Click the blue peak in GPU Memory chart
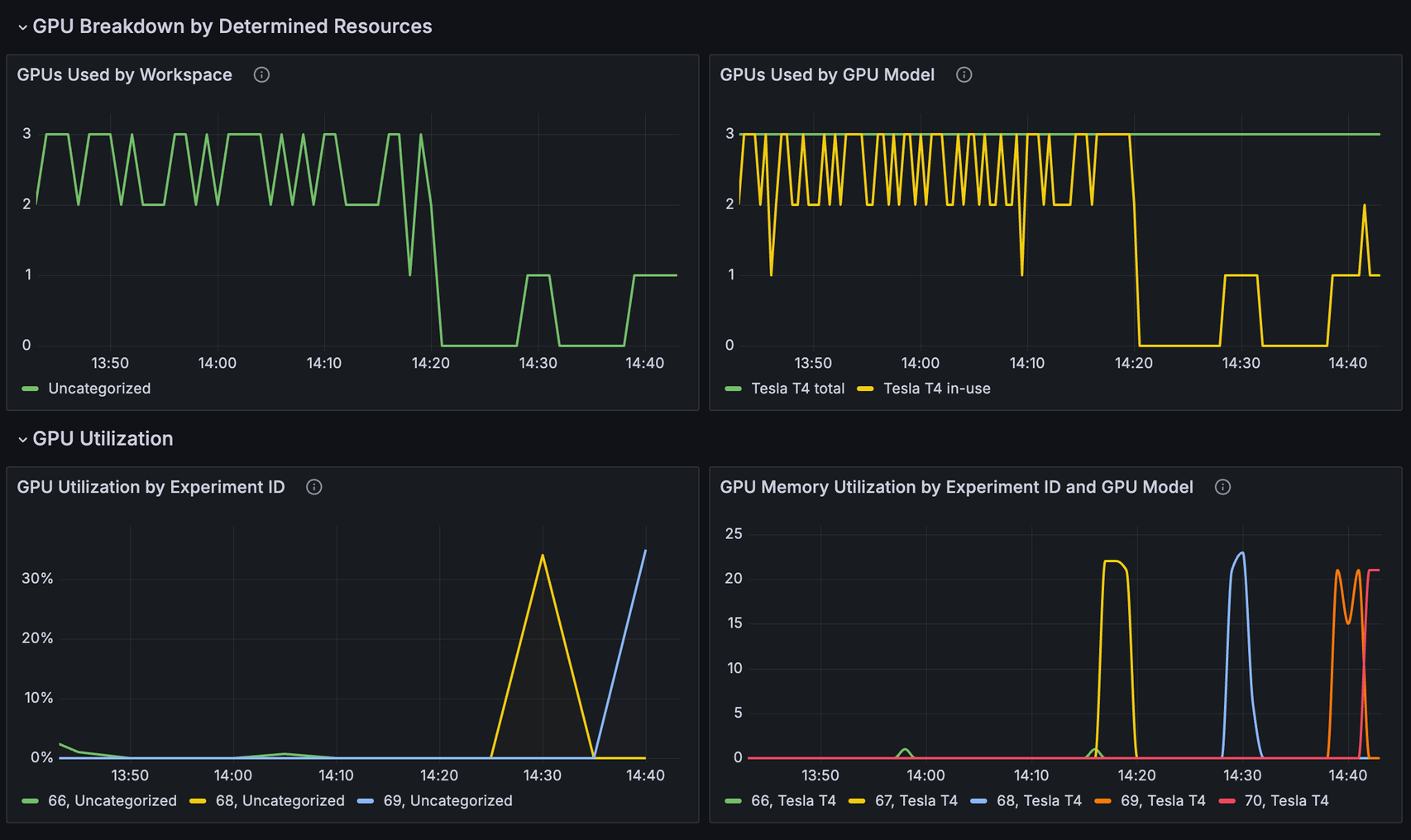Image resolution: width=1411 pixels, height=840 pixels. coord(1241,554)
